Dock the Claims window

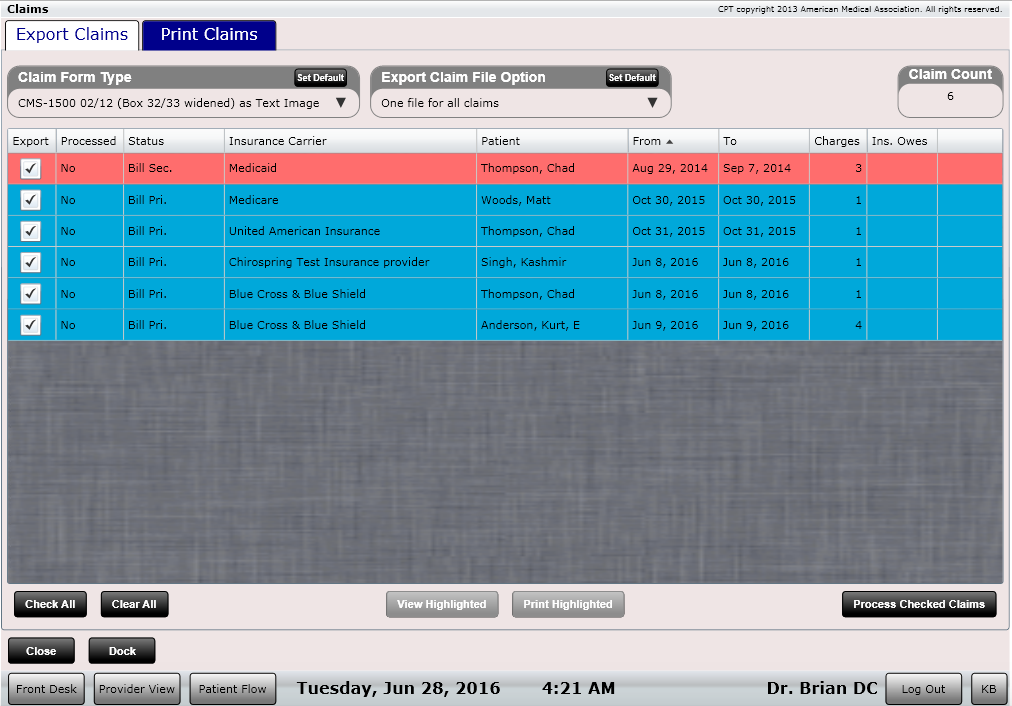pyautogui.click(x=121, y=650)
